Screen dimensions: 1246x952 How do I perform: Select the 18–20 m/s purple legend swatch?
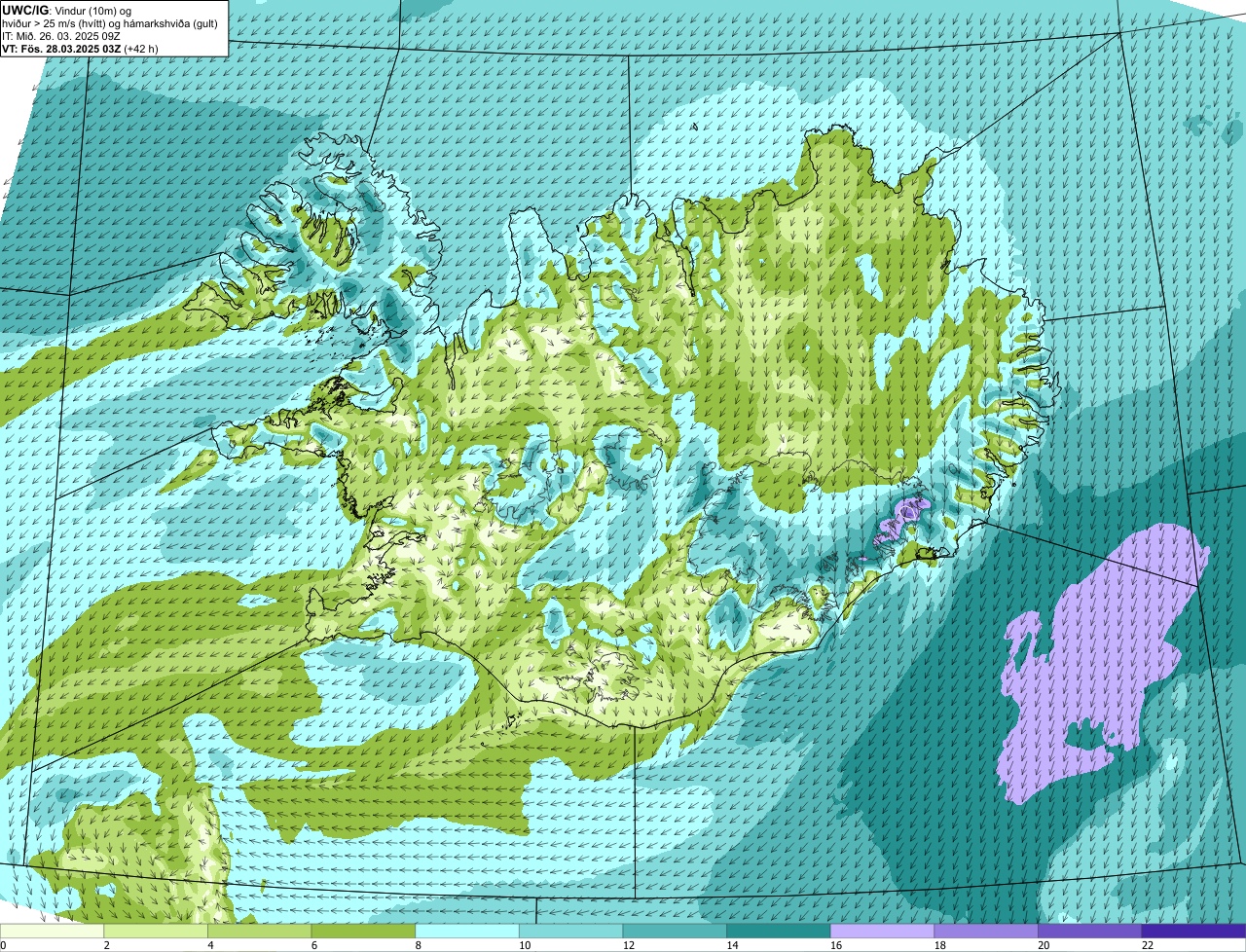pos(986,931)
